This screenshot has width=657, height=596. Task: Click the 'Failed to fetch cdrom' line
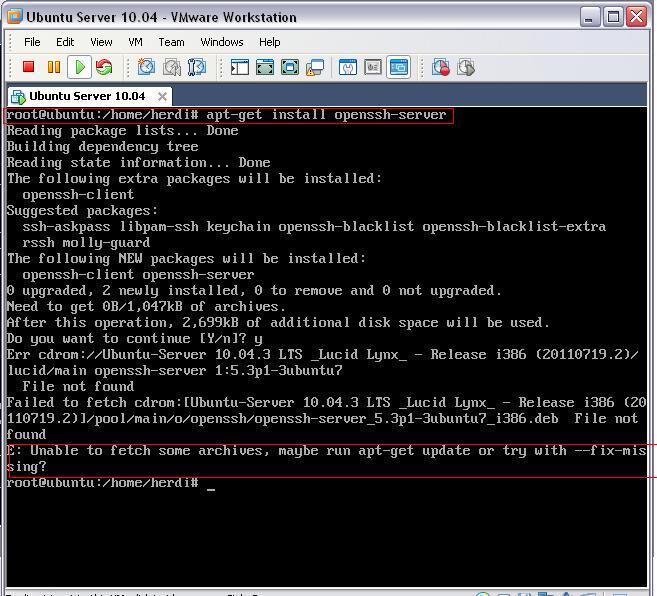coord(326,402)
